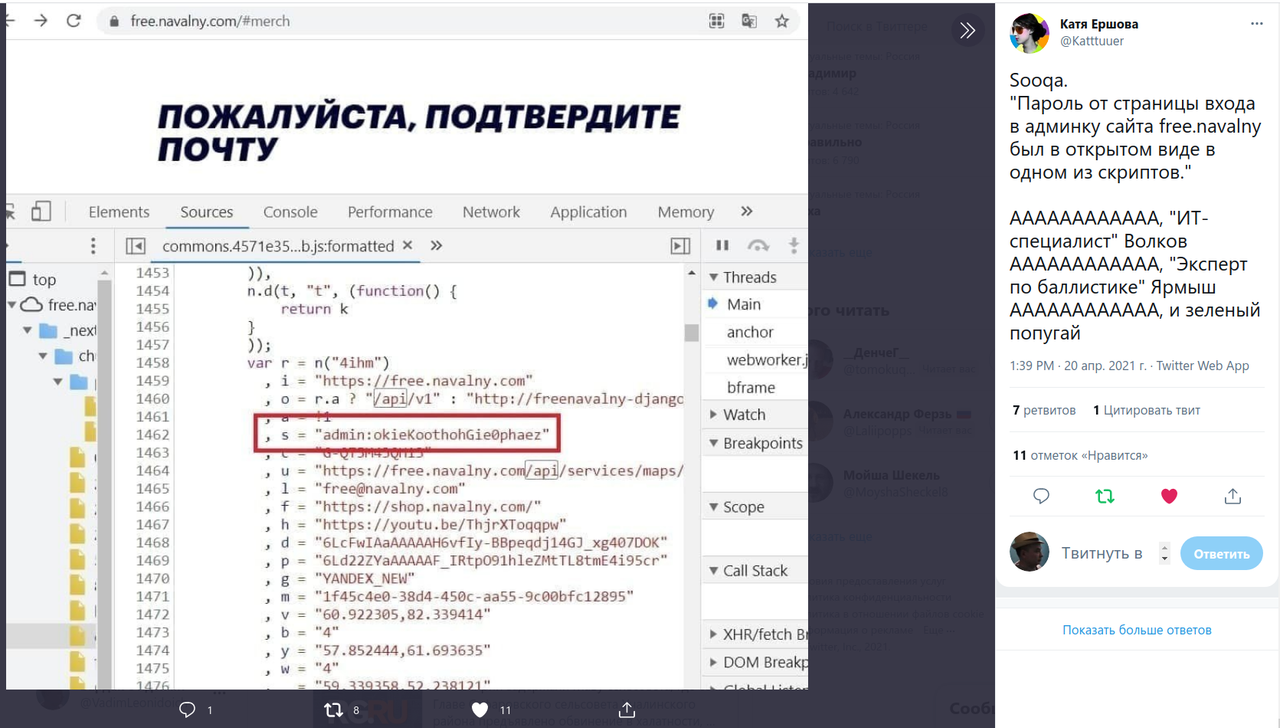Click the admin:okieKoothohGie0phaez string
Screen dimensions: 1280x728
(x=432, y=435)
